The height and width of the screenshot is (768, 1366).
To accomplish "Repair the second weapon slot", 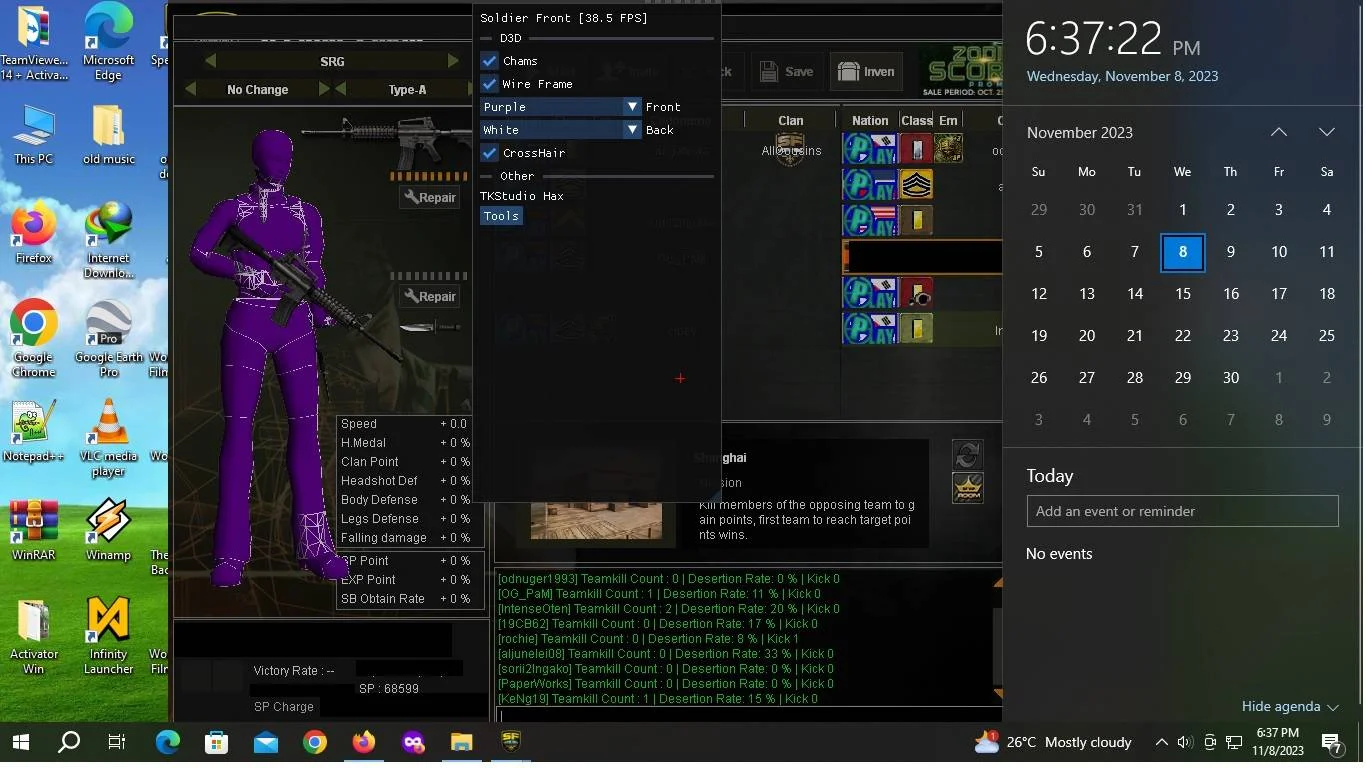I will tap(429, 296).
